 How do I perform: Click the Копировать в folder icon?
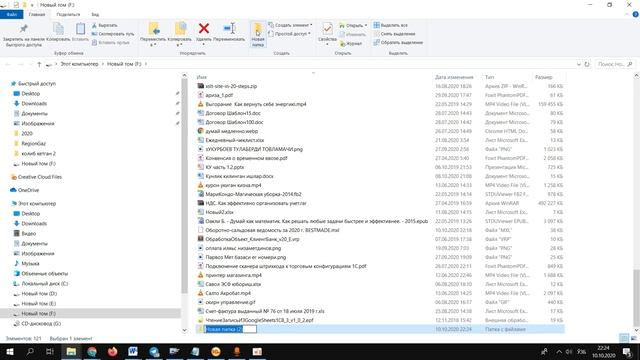point(180,29)
